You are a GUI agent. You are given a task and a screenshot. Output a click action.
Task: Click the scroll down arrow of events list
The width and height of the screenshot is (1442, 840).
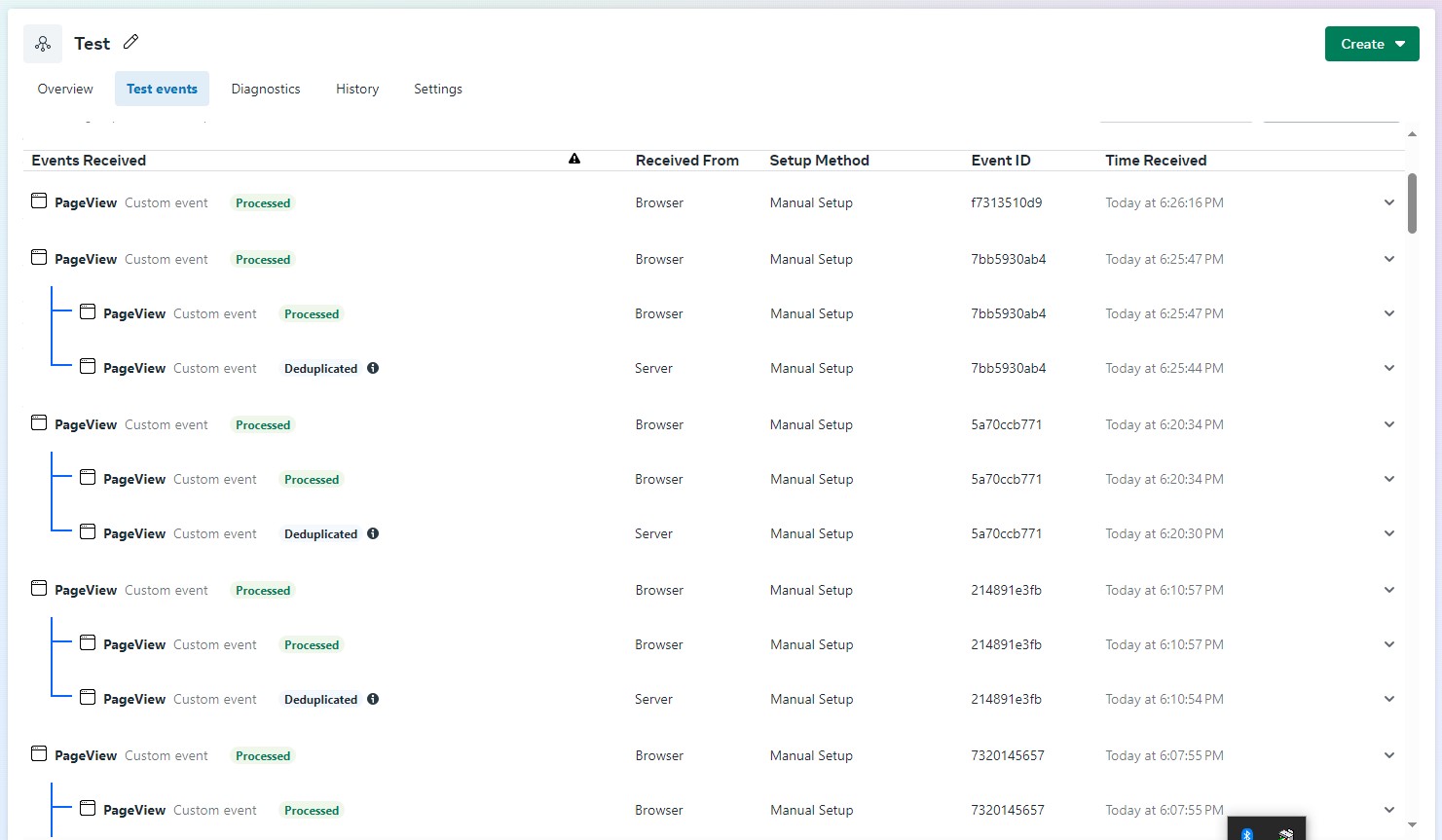(x=1412, y=824)
